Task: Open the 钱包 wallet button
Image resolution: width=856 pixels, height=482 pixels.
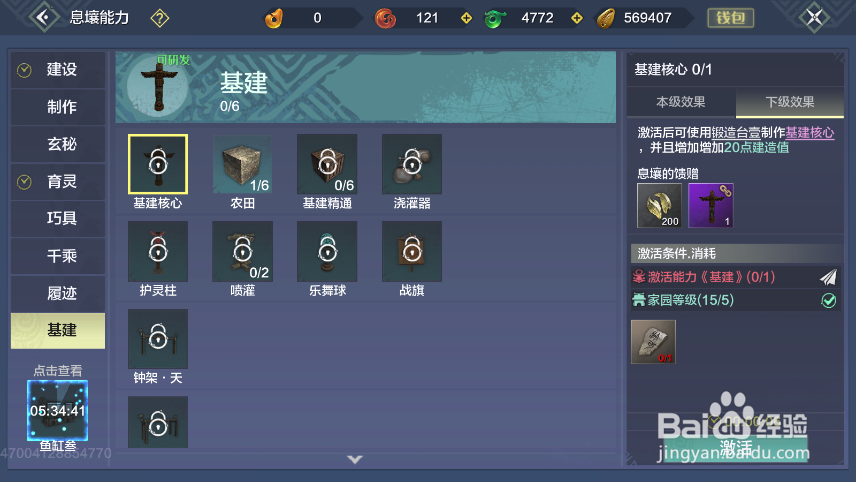Action: pos(730,18)
